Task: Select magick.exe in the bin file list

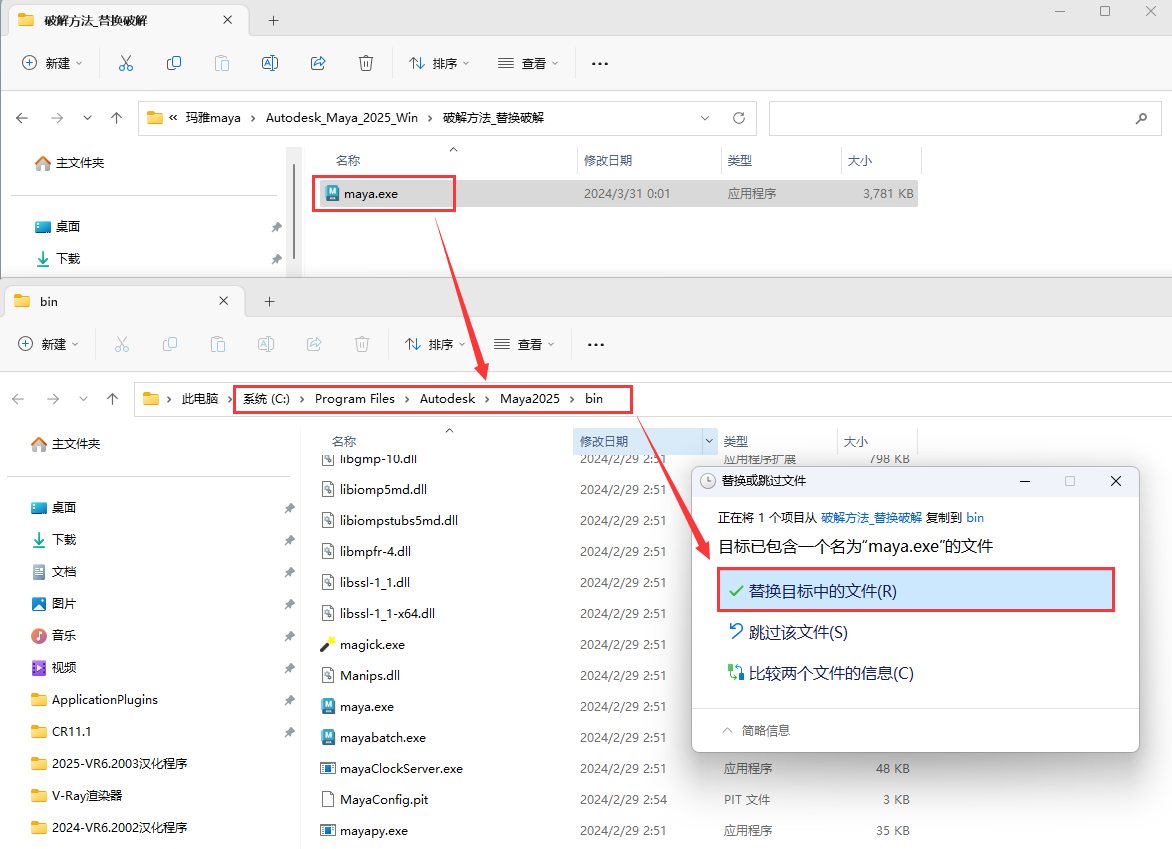Action: pos(372,645)
